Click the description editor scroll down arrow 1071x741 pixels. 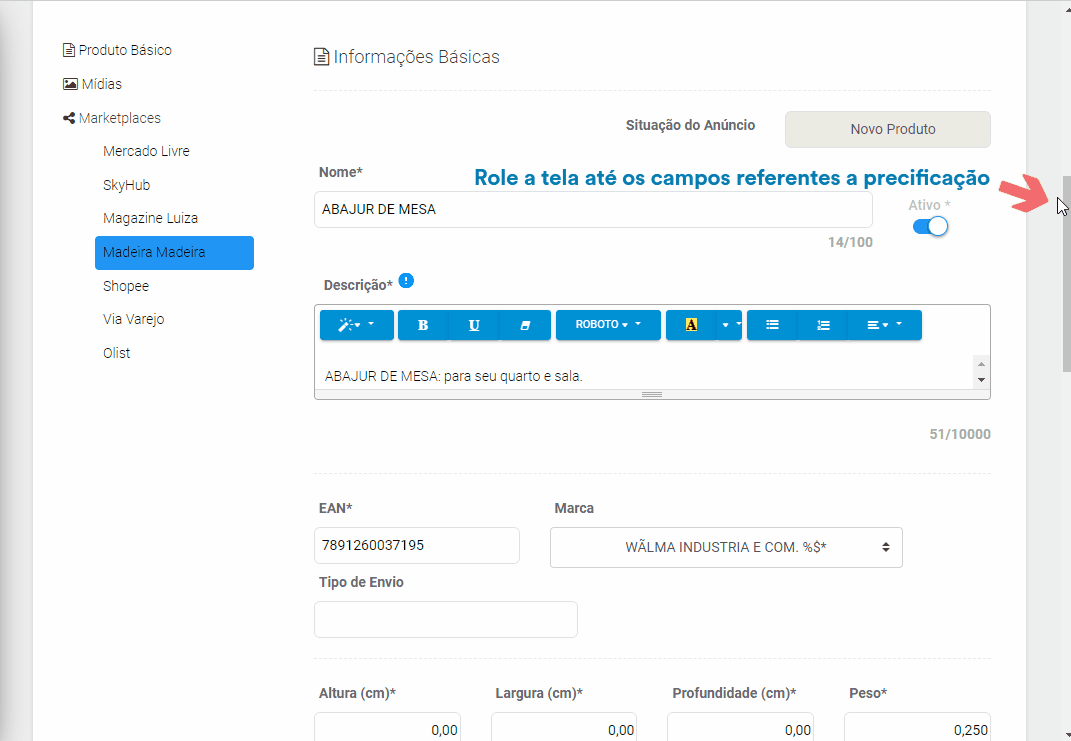point(982,380)
